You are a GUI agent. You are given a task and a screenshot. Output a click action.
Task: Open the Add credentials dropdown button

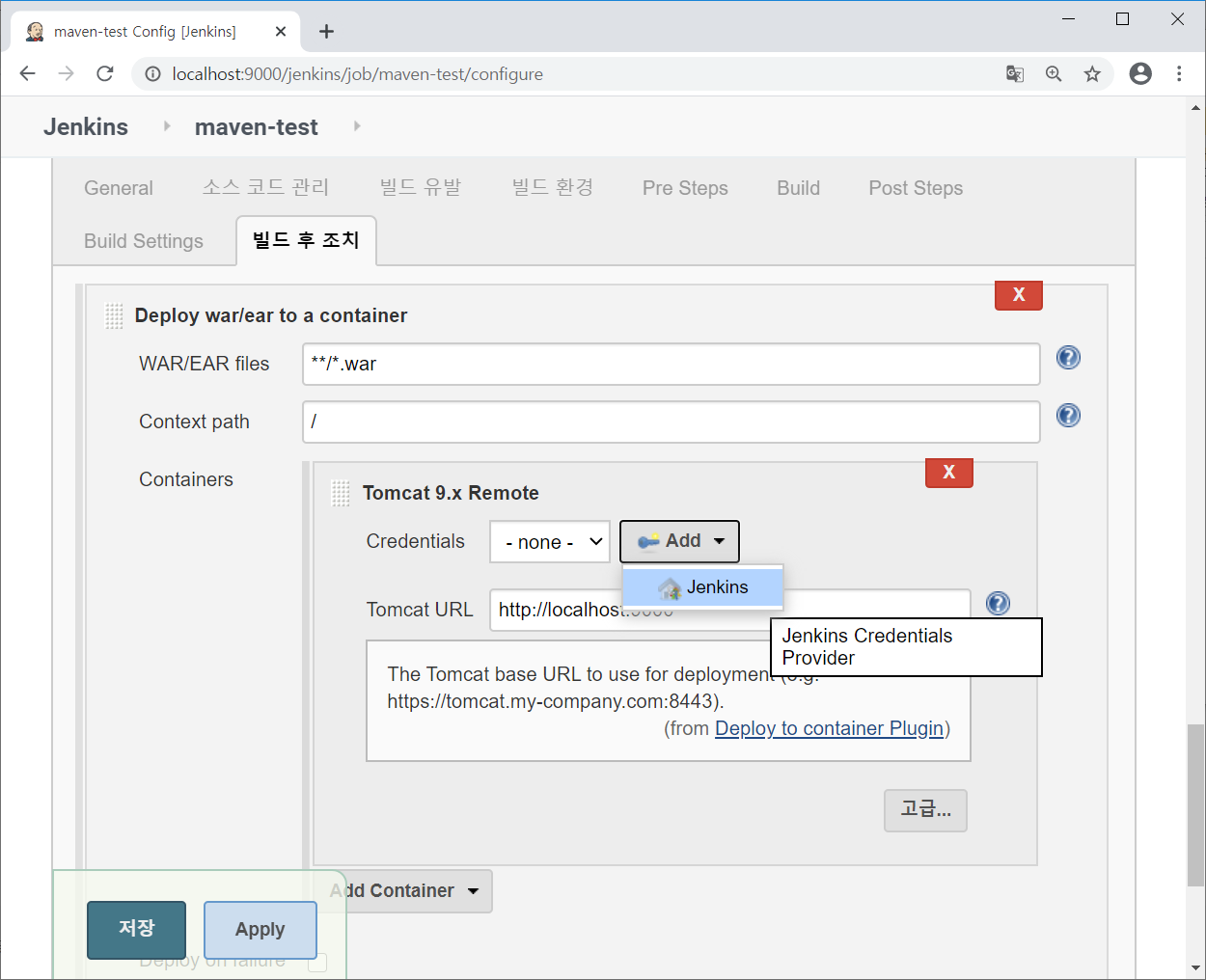(x=679, y=541)
